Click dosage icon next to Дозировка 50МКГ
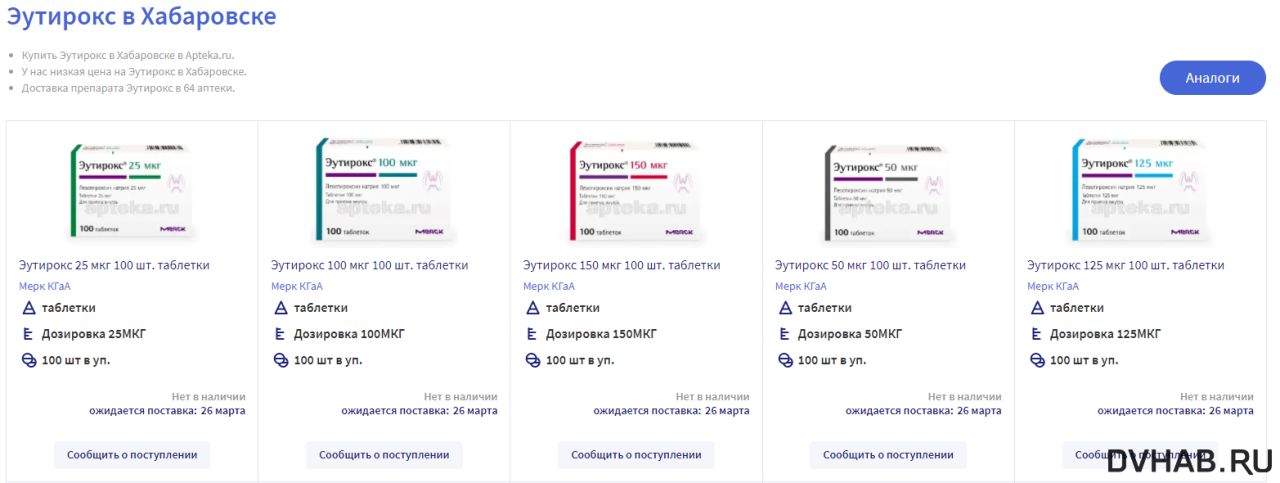The height and width of the screenshot is (483, 1280). point(784,334)
